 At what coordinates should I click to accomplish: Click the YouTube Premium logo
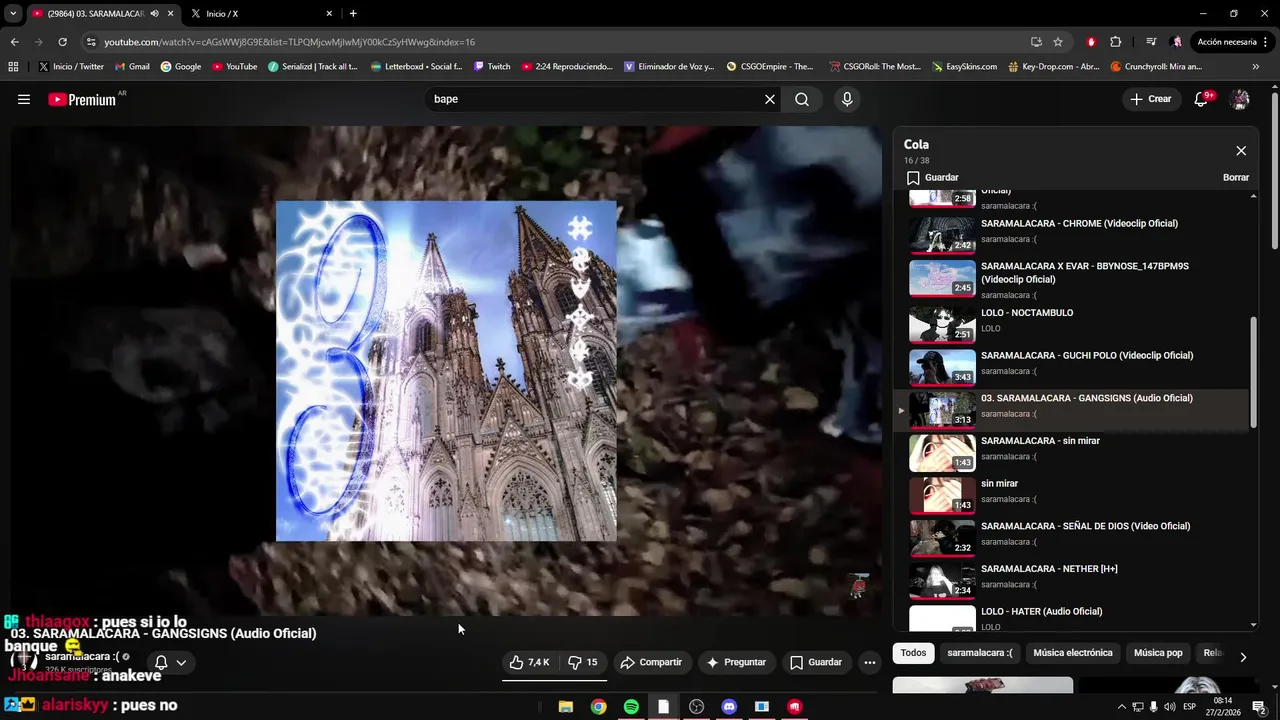(x=82, y=99)
